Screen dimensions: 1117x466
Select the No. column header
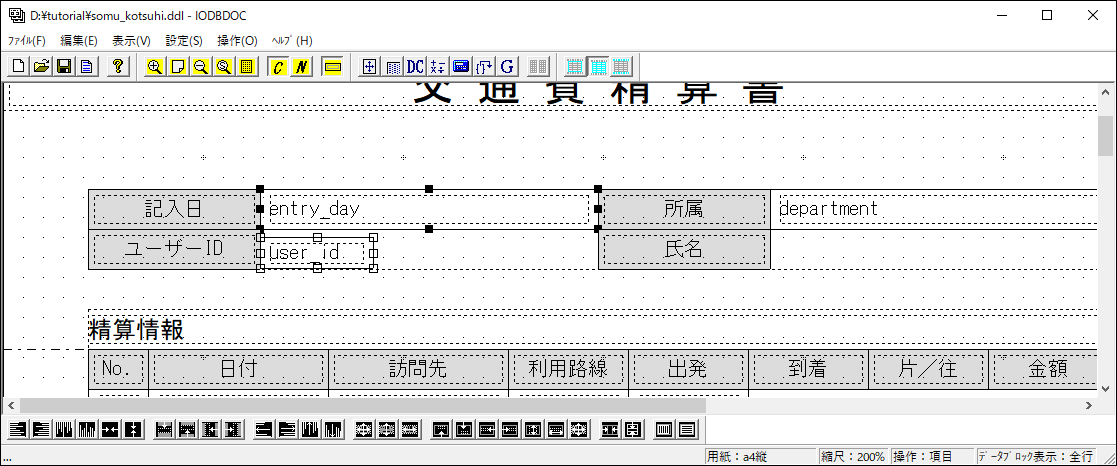point(118,368)
